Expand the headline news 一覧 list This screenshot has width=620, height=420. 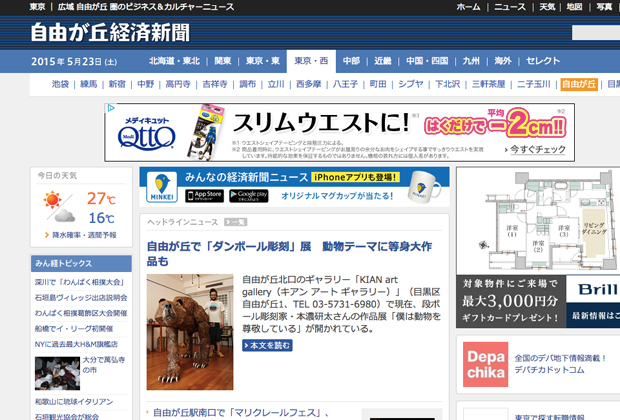[237, 222]
